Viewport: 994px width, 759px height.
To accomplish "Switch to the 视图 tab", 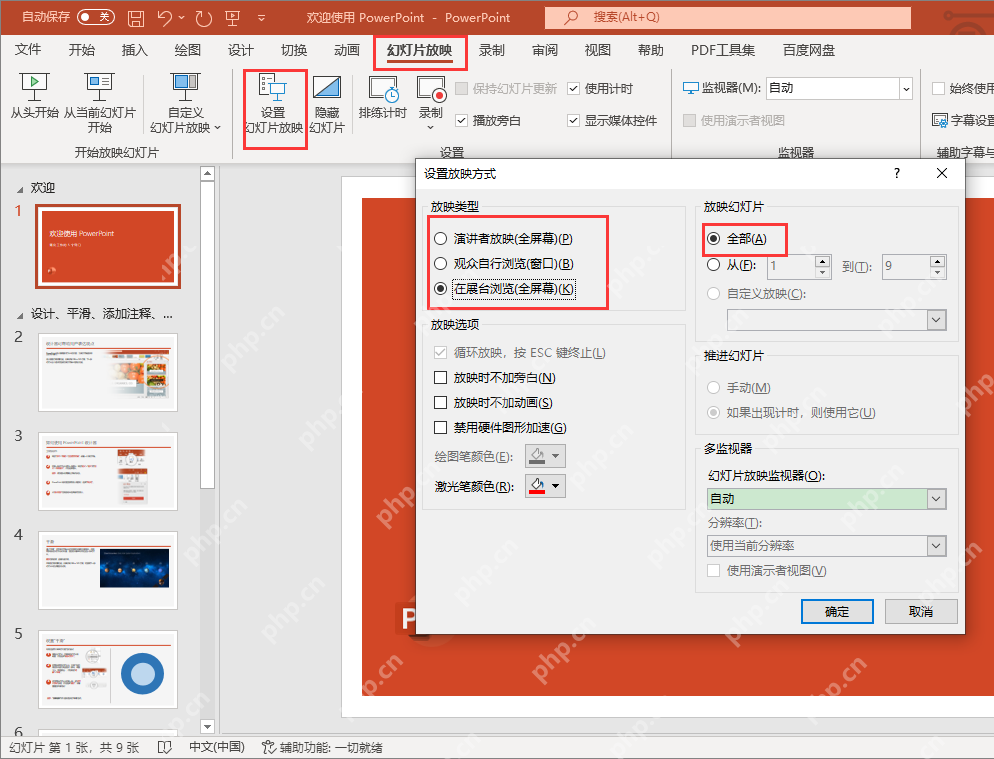I will [597, 50].
